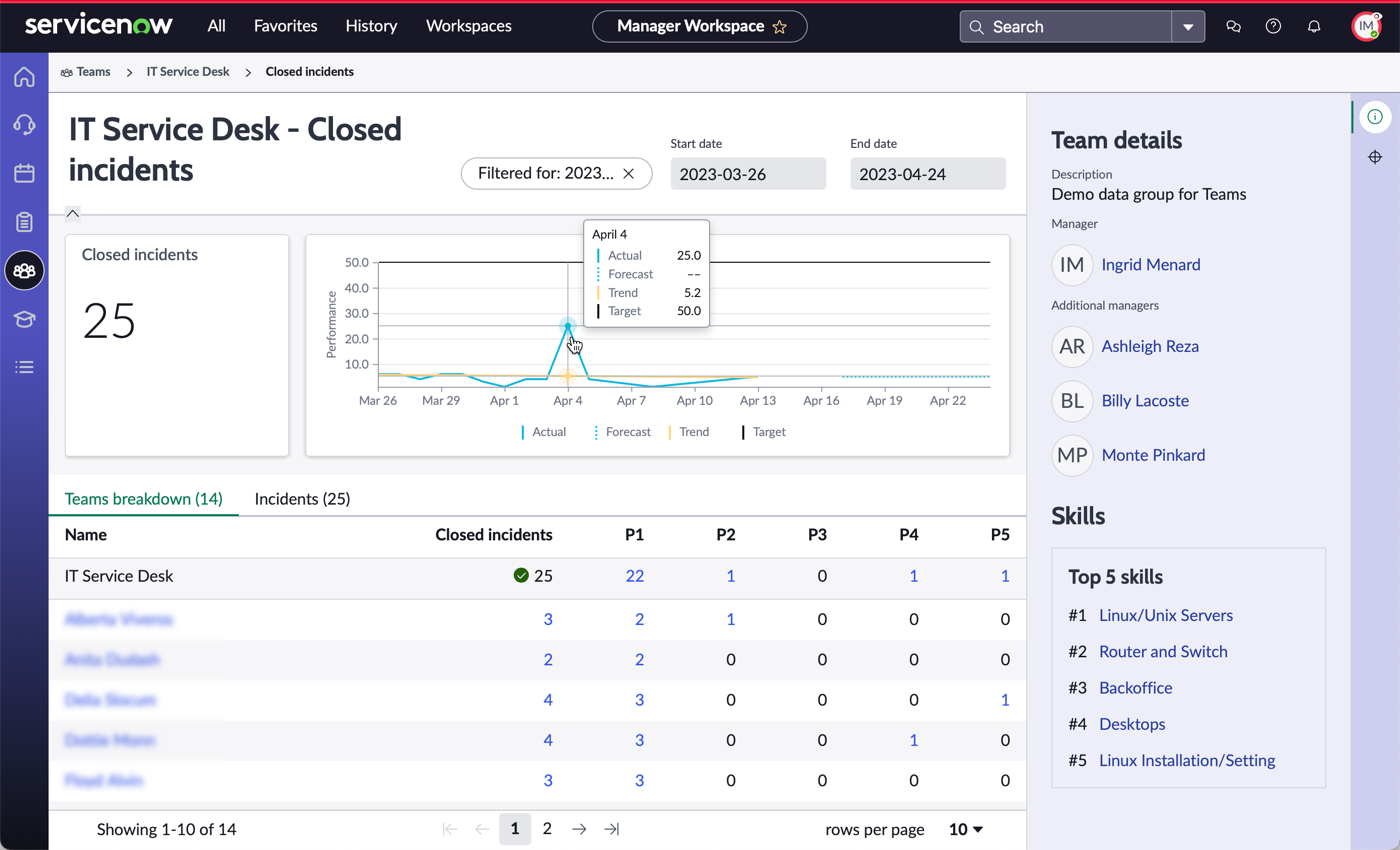Open the chat conversations icon

tap(1233, 27)
